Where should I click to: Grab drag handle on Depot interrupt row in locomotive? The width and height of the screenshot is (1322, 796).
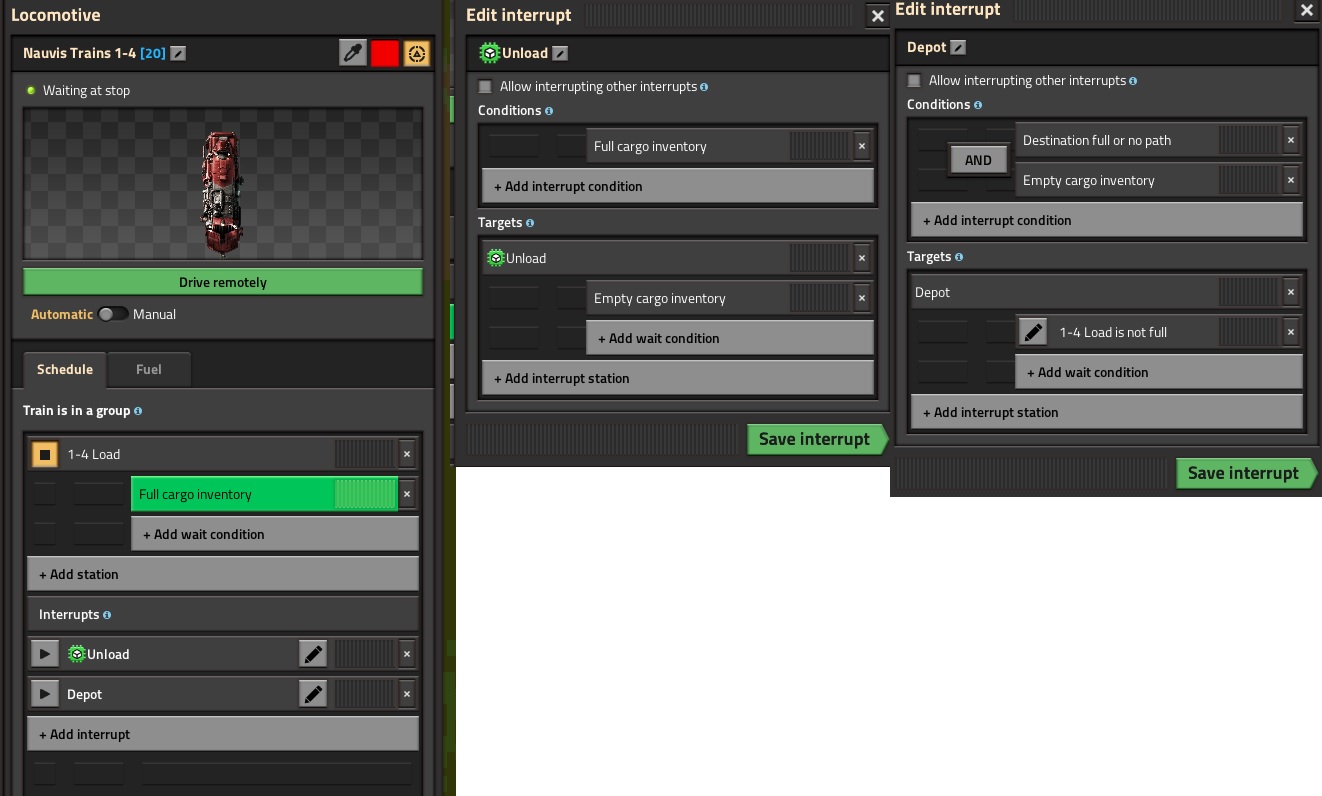pos(365,694)
